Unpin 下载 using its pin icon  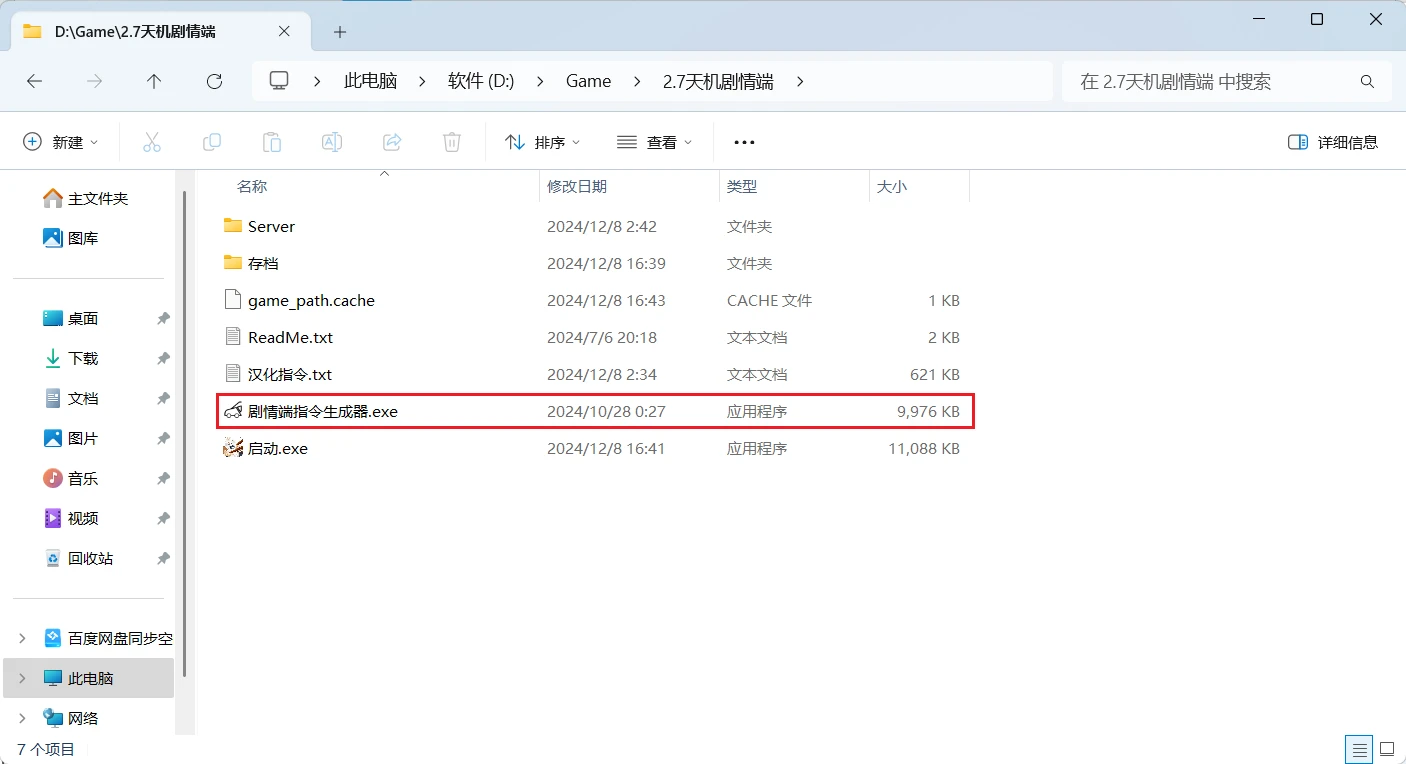tap(163, 358)
